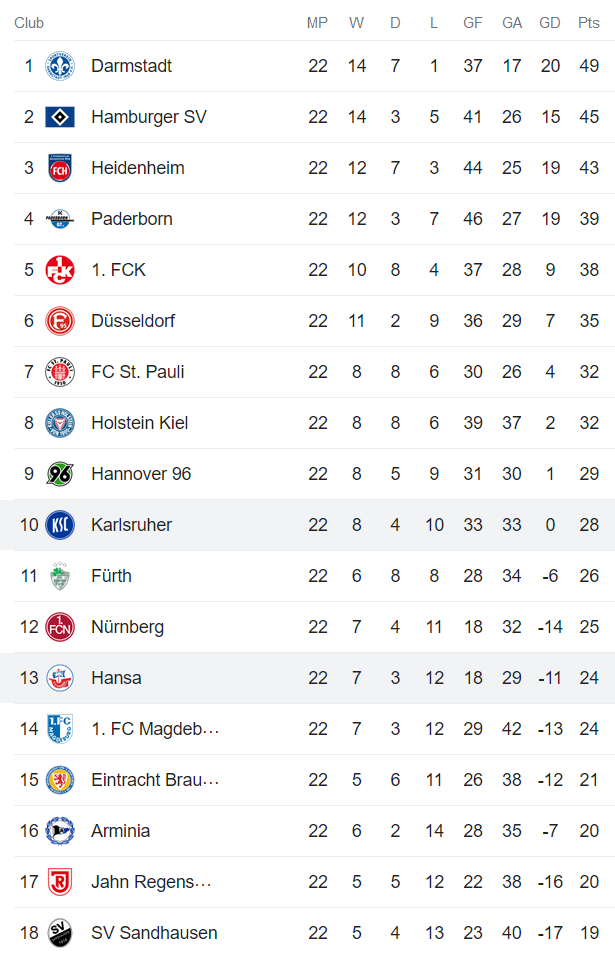615x963 pixels.
Task: Click the Hansa team name
Action: tap(116, 677)
